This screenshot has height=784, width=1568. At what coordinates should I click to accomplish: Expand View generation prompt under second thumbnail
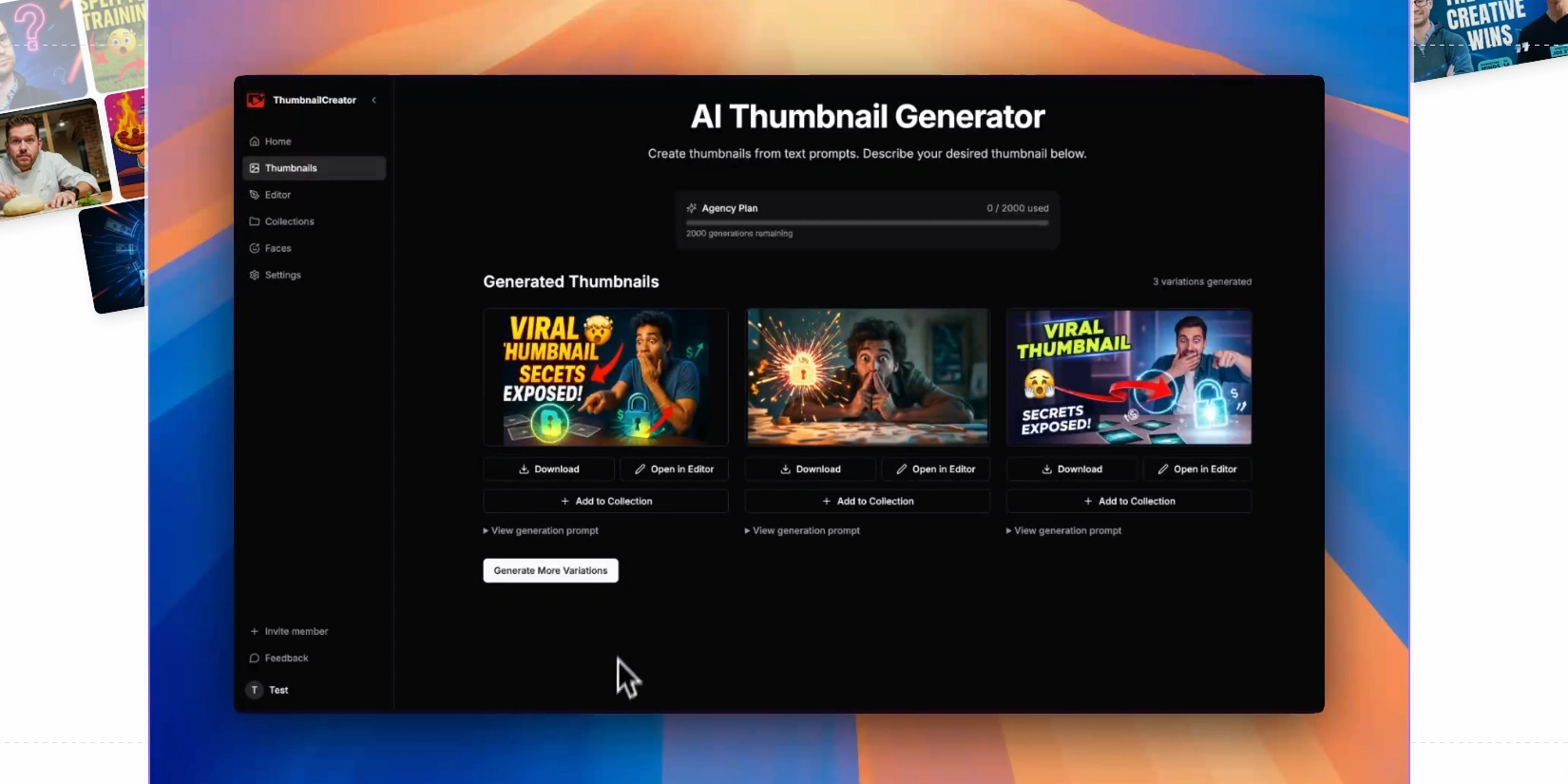coord(805,530)
